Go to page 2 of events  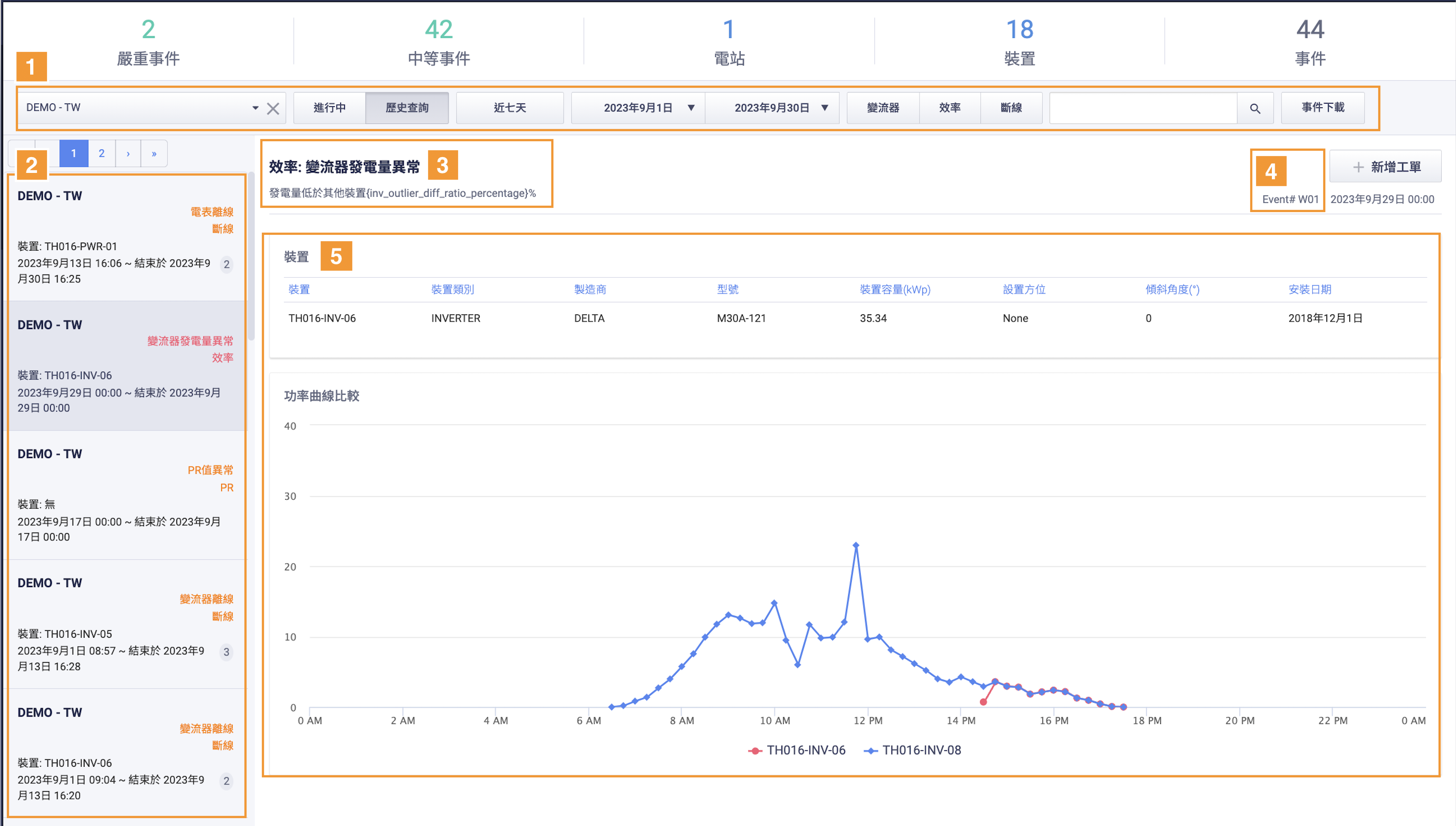click(102, 154)
